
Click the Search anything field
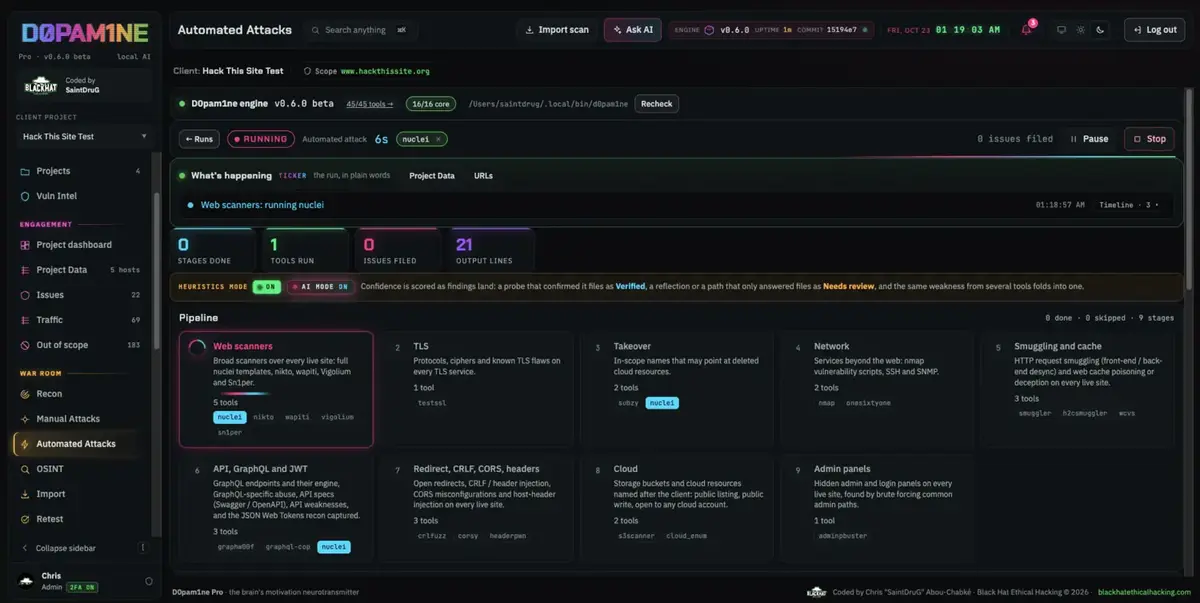tap(360, 30)
